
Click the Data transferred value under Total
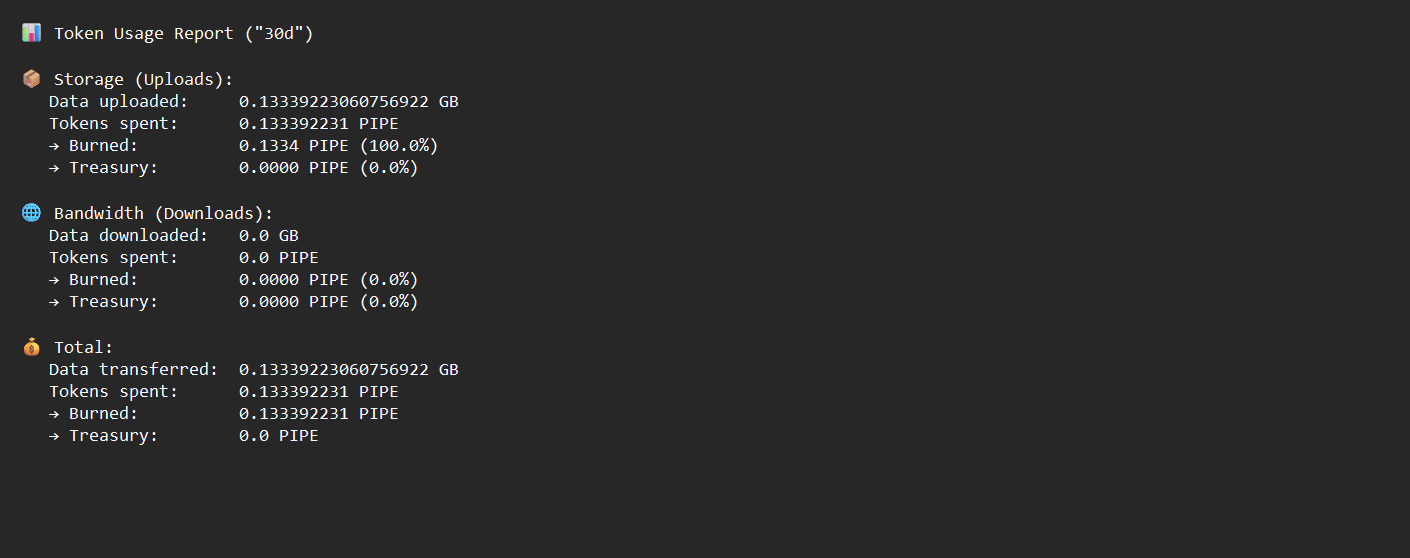[x=348, y=370]
